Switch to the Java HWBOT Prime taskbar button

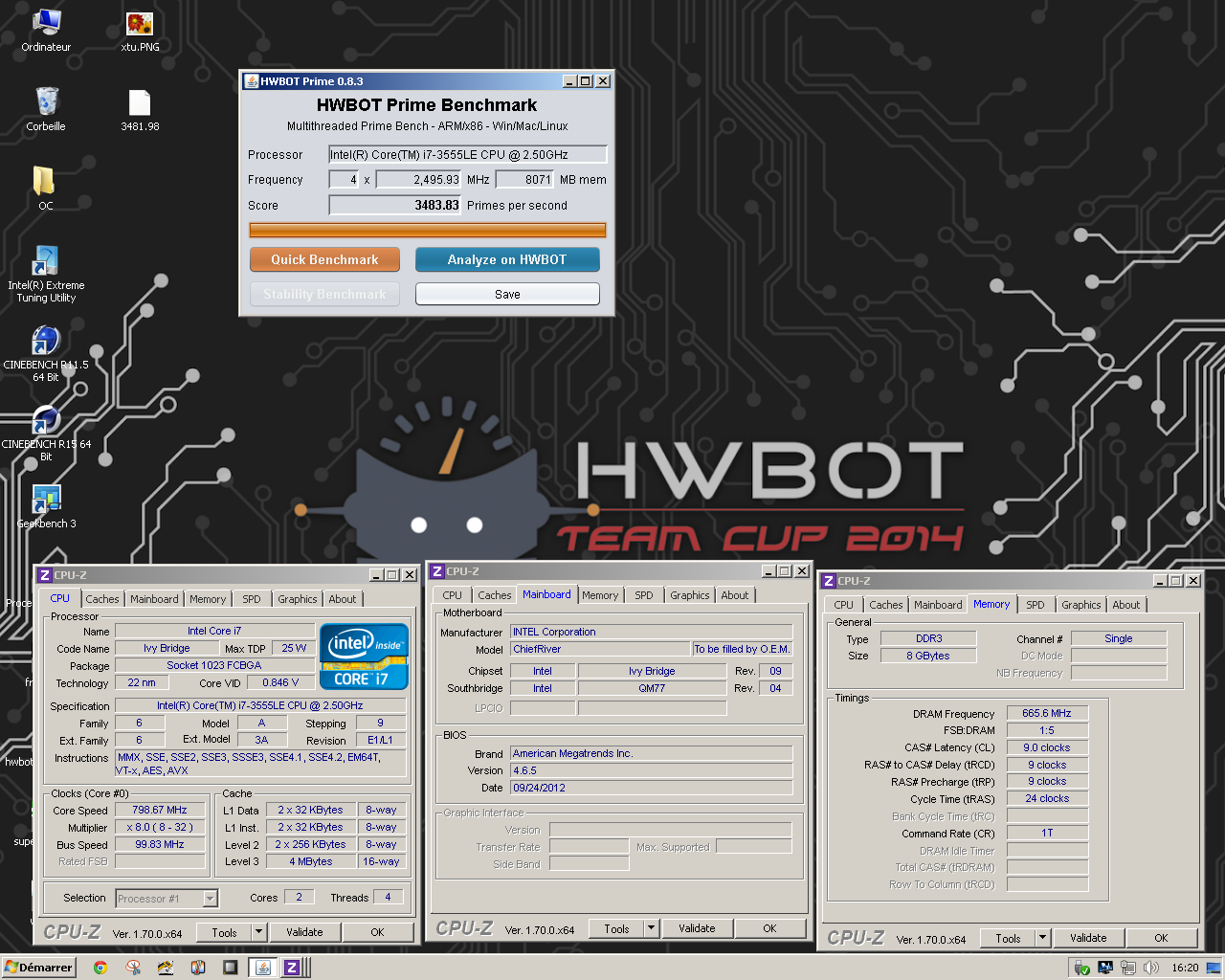pos(263,968)
